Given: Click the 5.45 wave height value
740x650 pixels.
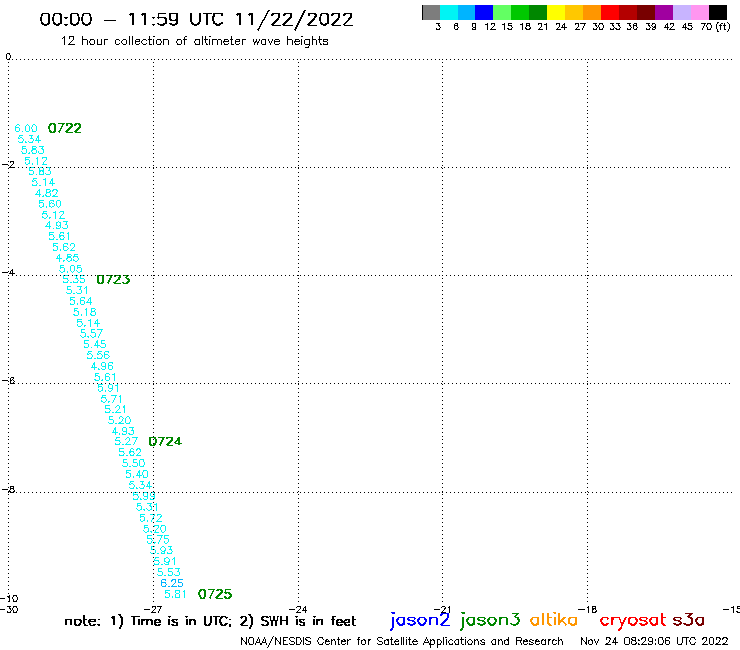Looking at the screenshot, I should pos(95,344).
